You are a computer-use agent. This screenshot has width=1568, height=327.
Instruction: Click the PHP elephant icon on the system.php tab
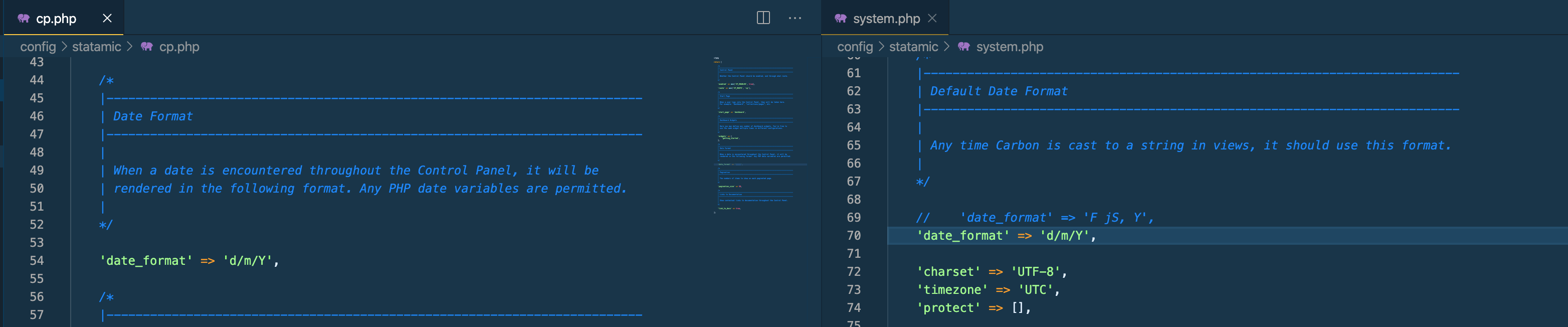[x=840, y=18]
